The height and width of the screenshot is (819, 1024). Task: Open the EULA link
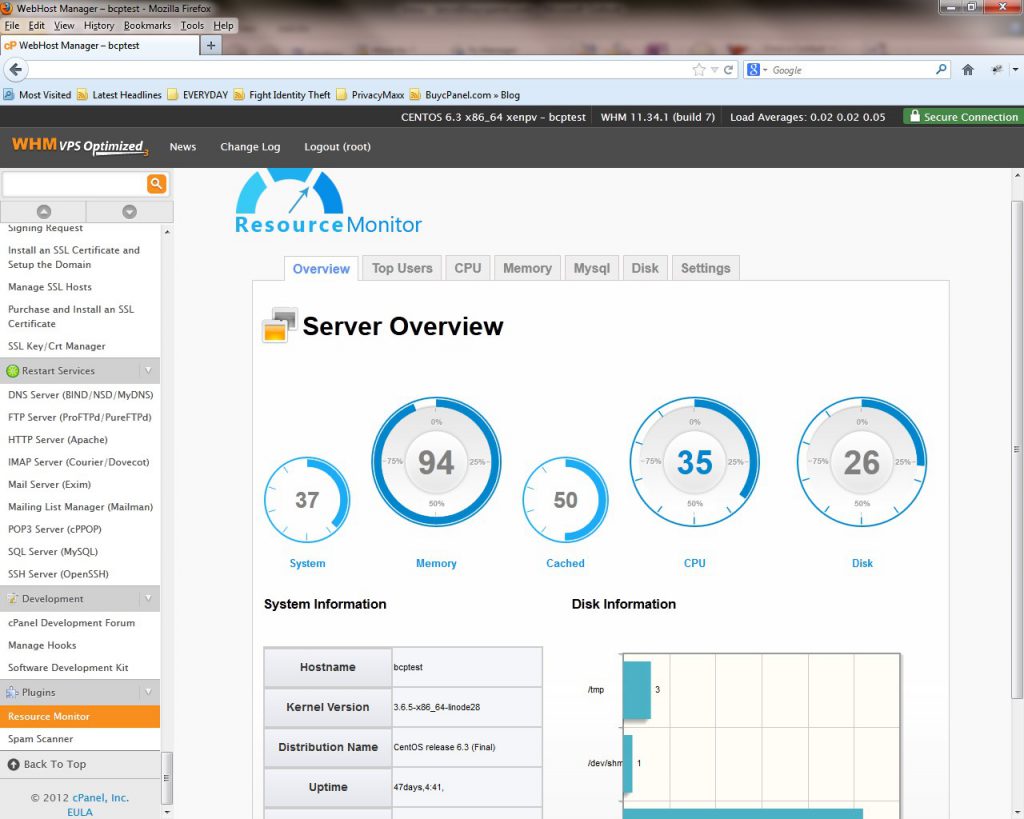click(80, 812)
